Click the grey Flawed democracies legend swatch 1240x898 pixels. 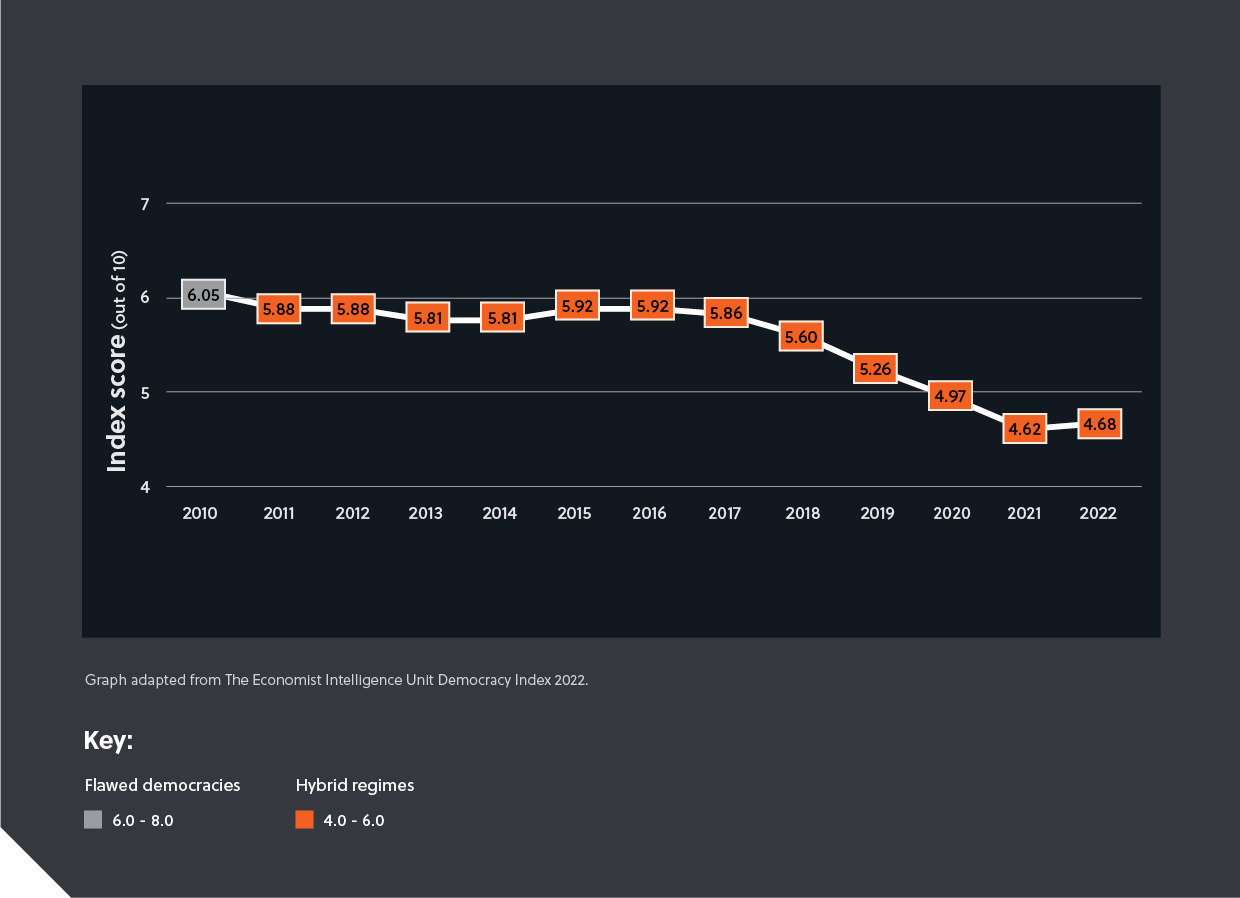93,820
